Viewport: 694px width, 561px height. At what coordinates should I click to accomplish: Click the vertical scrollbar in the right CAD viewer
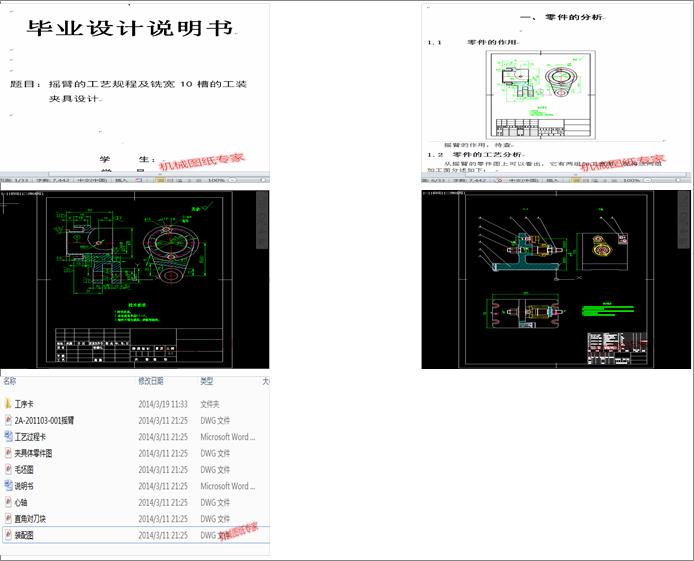[684, 220]
